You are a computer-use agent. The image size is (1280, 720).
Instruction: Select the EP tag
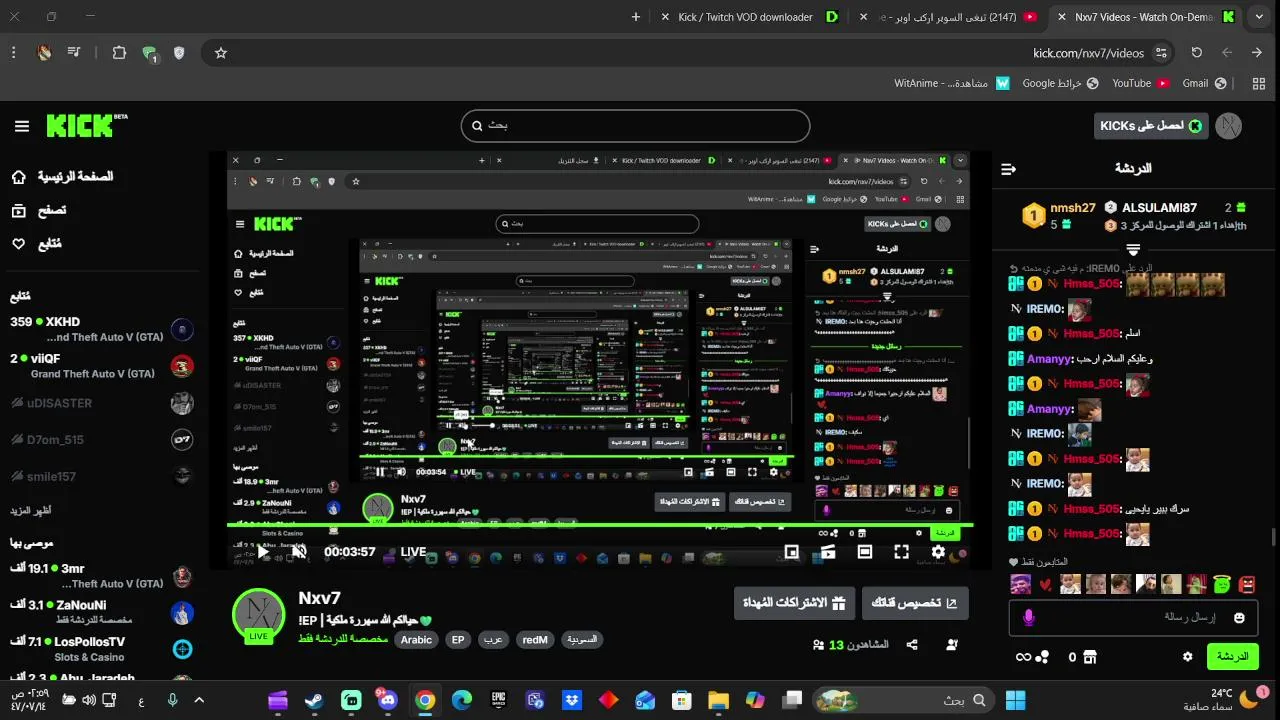tap(458, 640)
